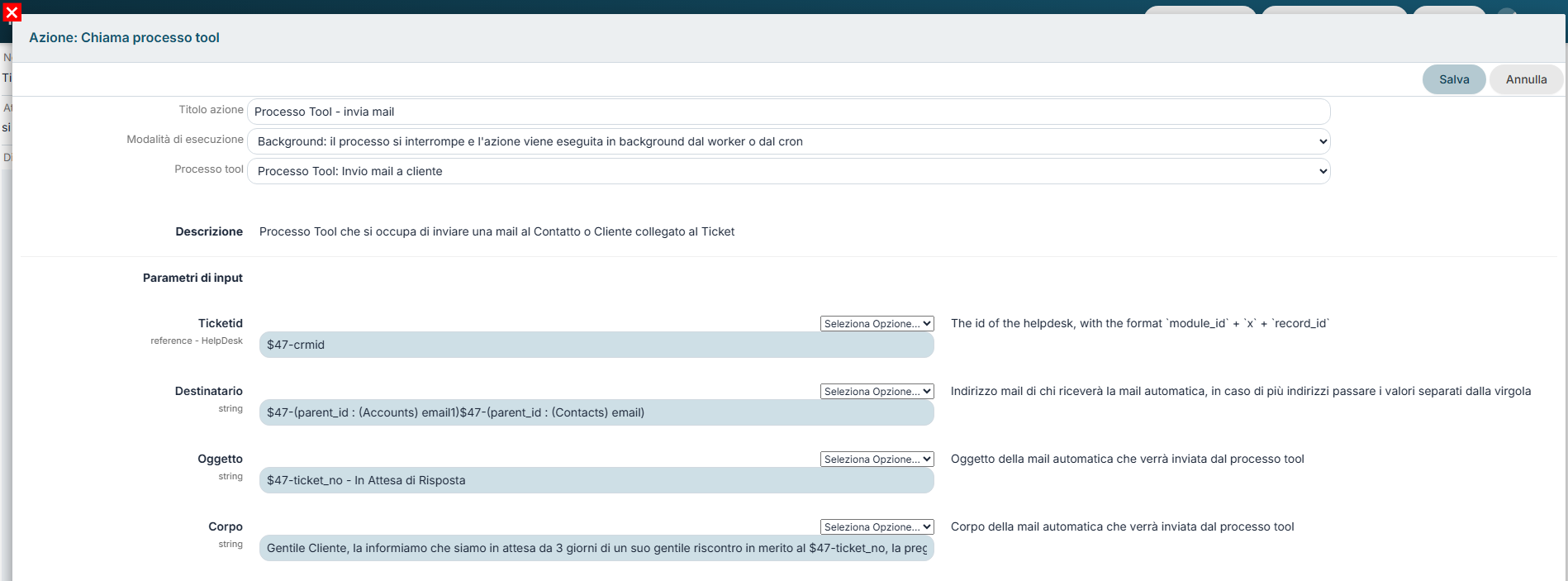Screen dimensions: 1568x581
Task: Open Seleziona Opzione dropdown for Destinatario
Action: 877,392
